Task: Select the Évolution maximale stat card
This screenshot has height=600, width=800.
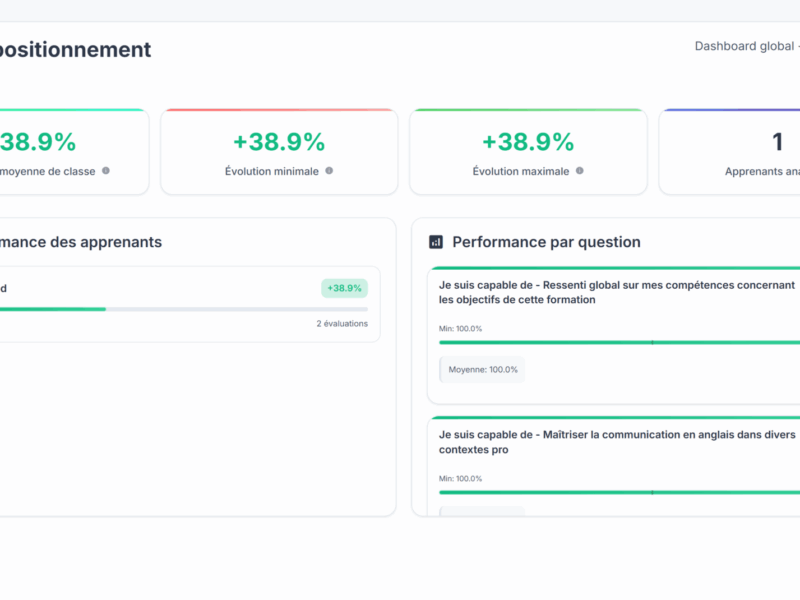Action: pos(528,152)
